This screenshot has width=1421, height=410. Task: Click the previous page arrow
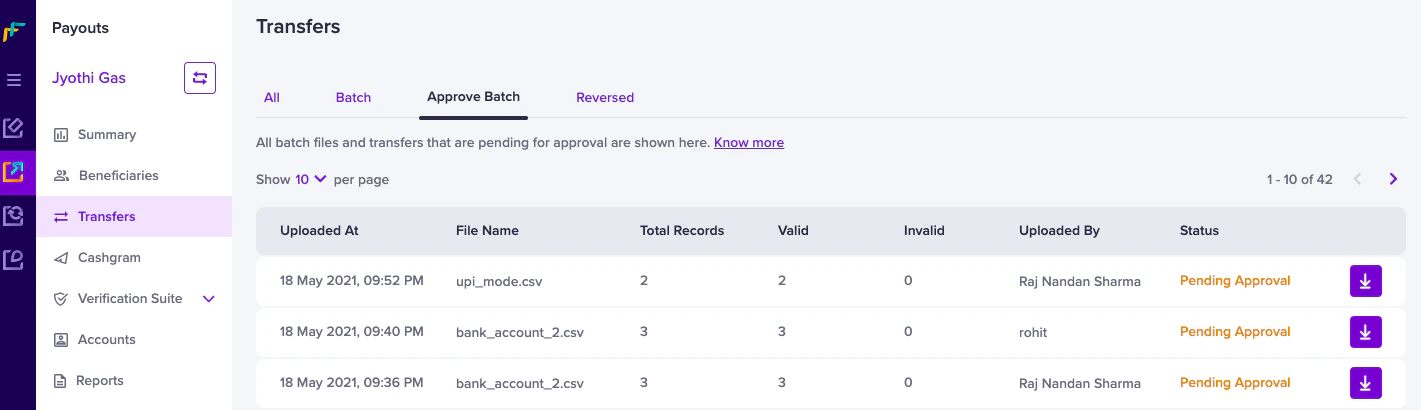1357,179
